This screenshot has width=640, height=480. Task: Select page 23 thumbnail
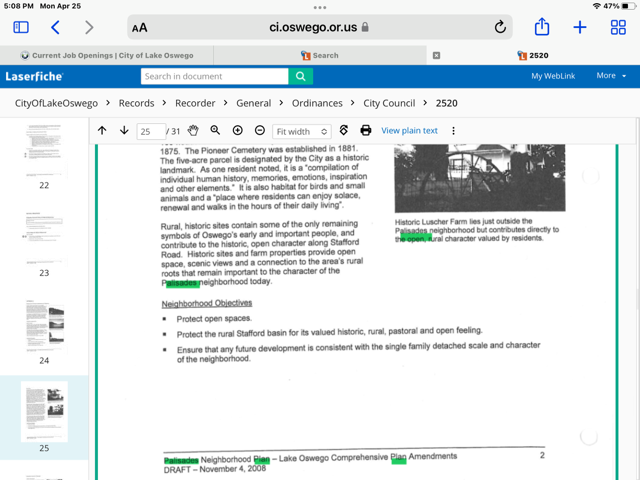click(44, 240)
